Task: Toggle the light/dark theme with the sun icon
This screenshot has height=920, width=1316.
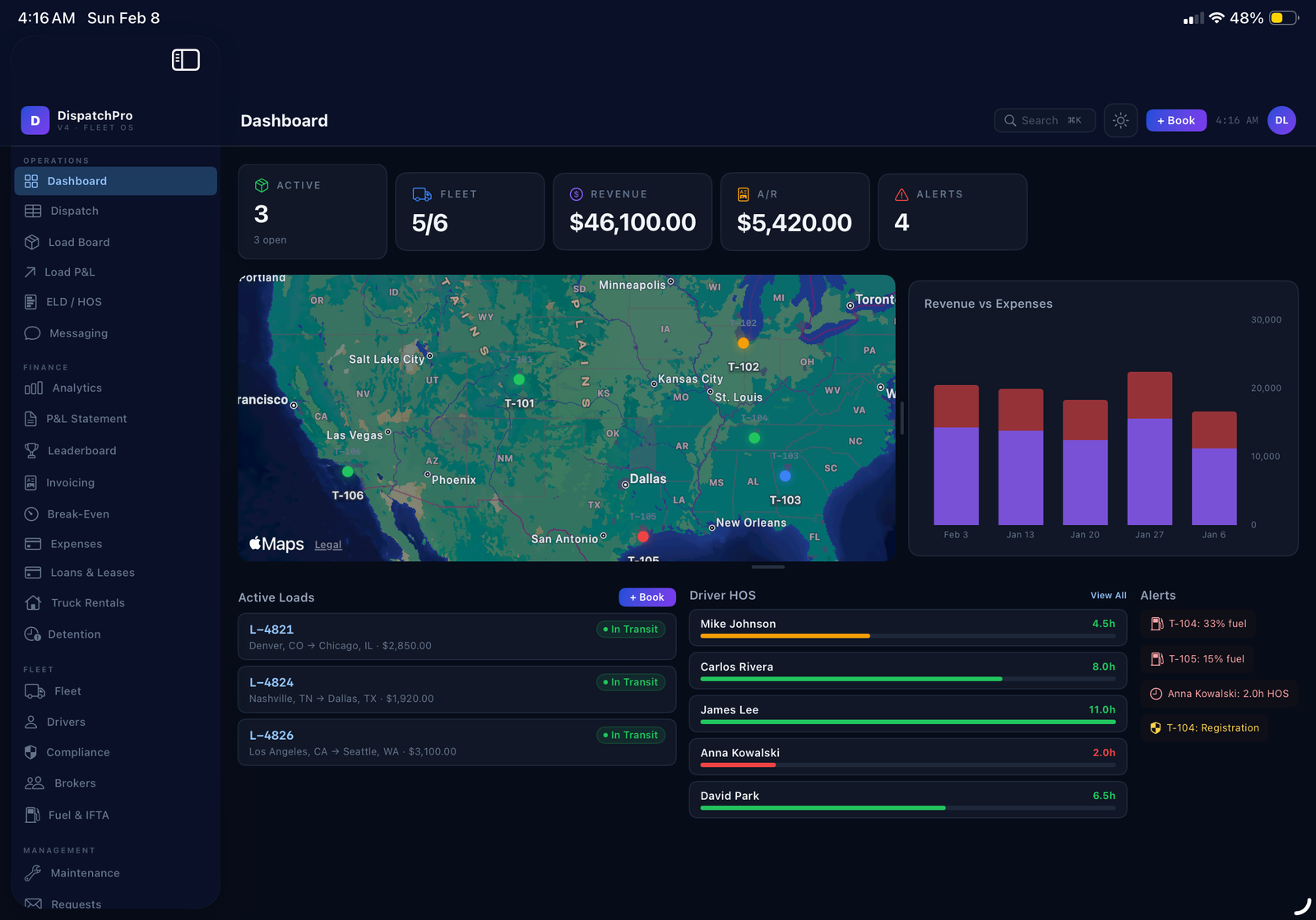Action: click(1120, 120)
